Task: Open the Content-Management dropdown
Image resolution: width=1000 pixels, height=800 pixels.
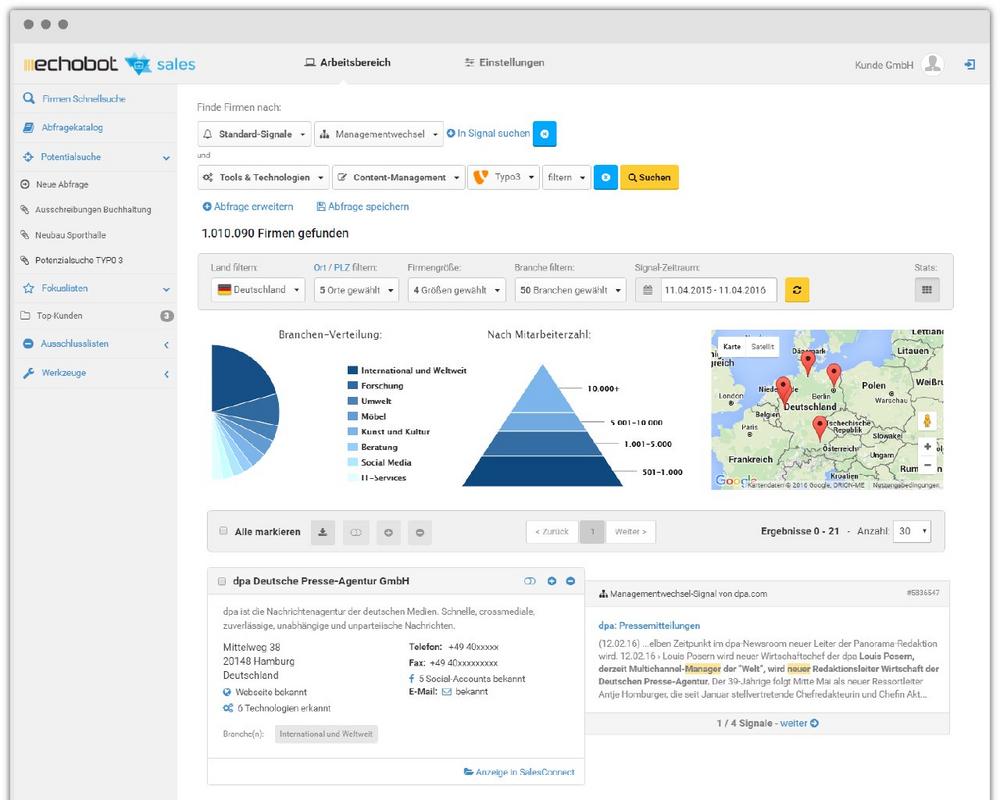Action: pyautogui.click(x=398, y=177)
